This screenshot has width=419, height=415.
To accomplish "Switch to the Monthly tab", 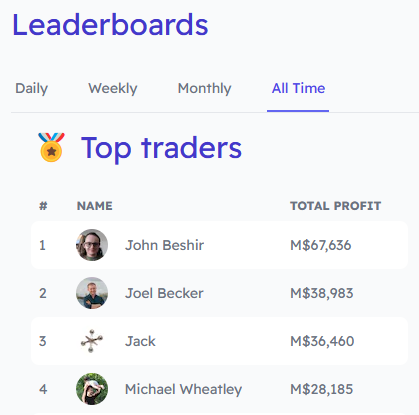I will pyautogui.click(x=204, y=88).
